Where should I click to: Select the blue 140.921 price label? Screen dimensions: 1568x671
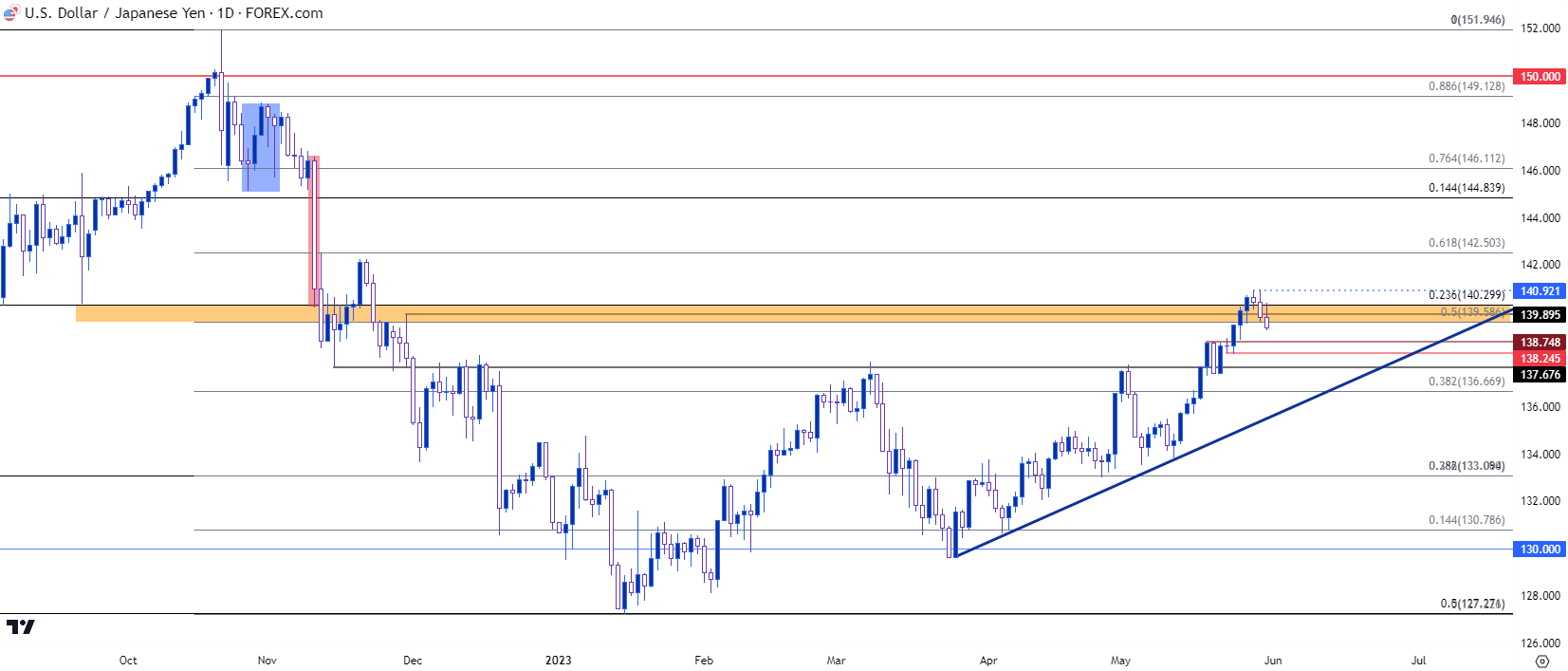click(x=1540, y=291)
